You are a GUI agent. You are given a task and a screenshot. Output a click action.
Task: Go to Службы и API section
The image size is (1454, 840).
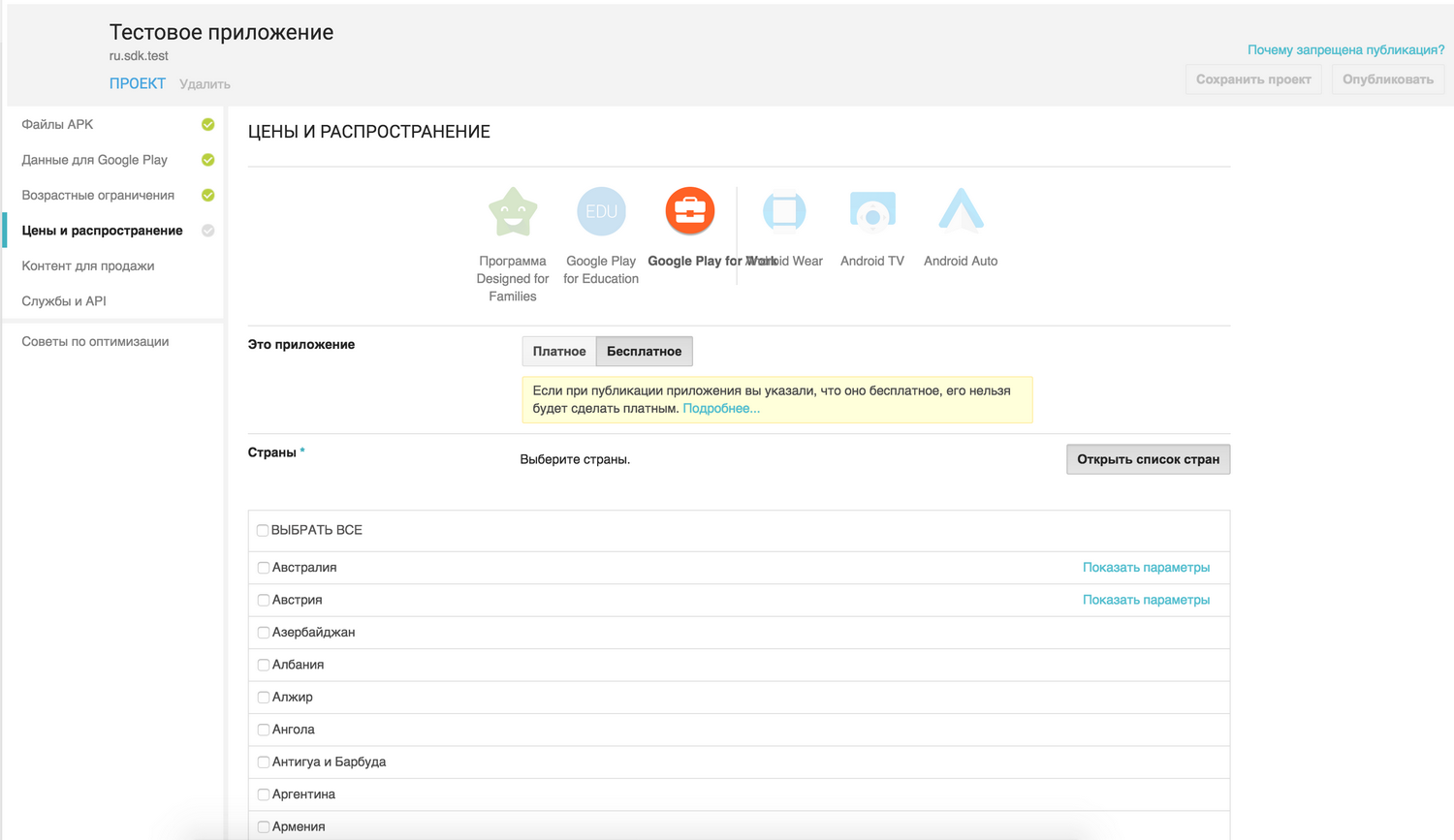coord(64,301)
